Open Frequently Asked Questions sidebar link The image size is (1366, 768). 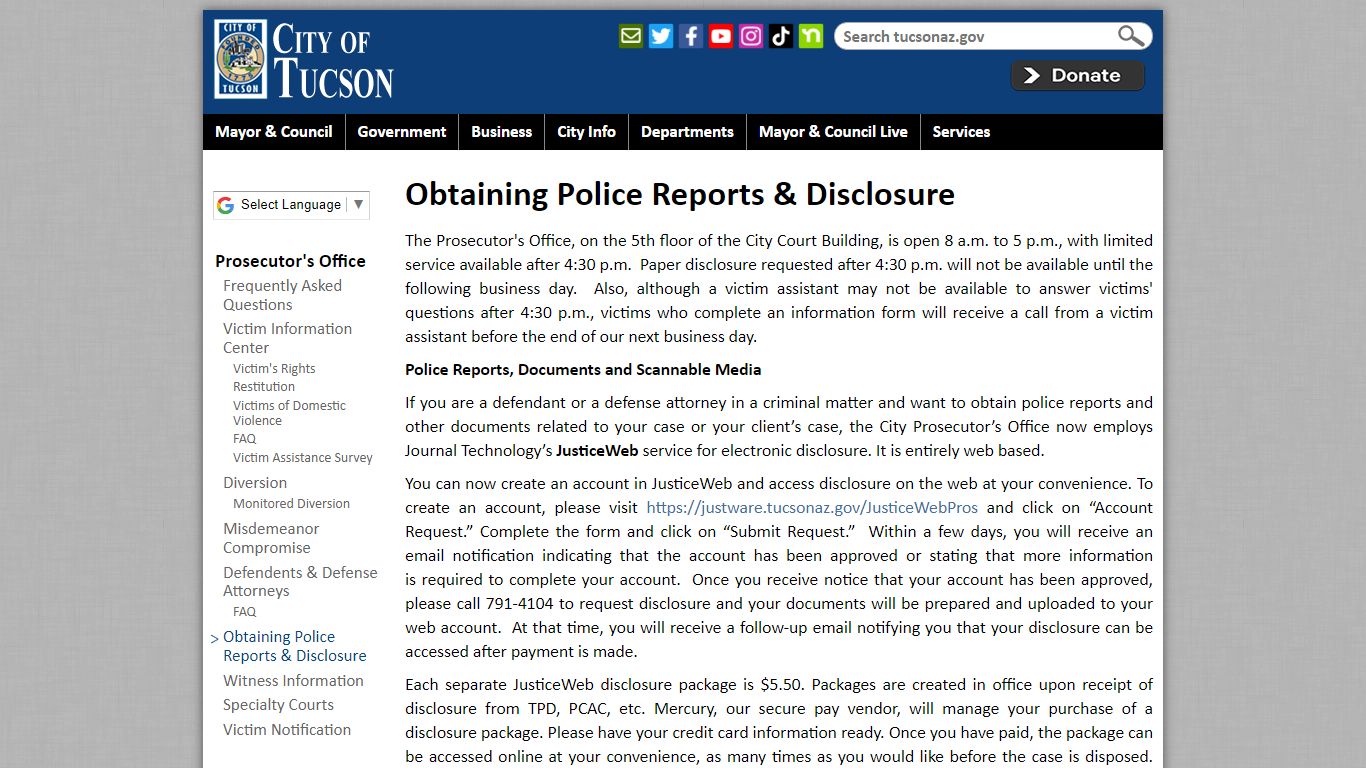point(282,295)
